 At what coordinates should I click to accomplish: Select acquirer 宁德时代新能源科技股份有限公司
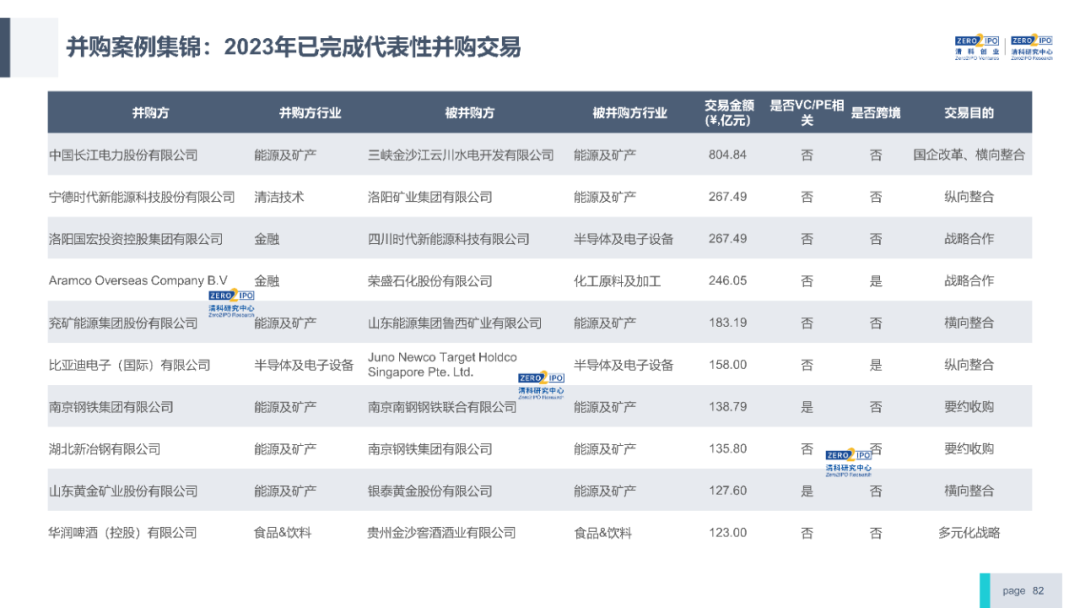tap(142, 197)
